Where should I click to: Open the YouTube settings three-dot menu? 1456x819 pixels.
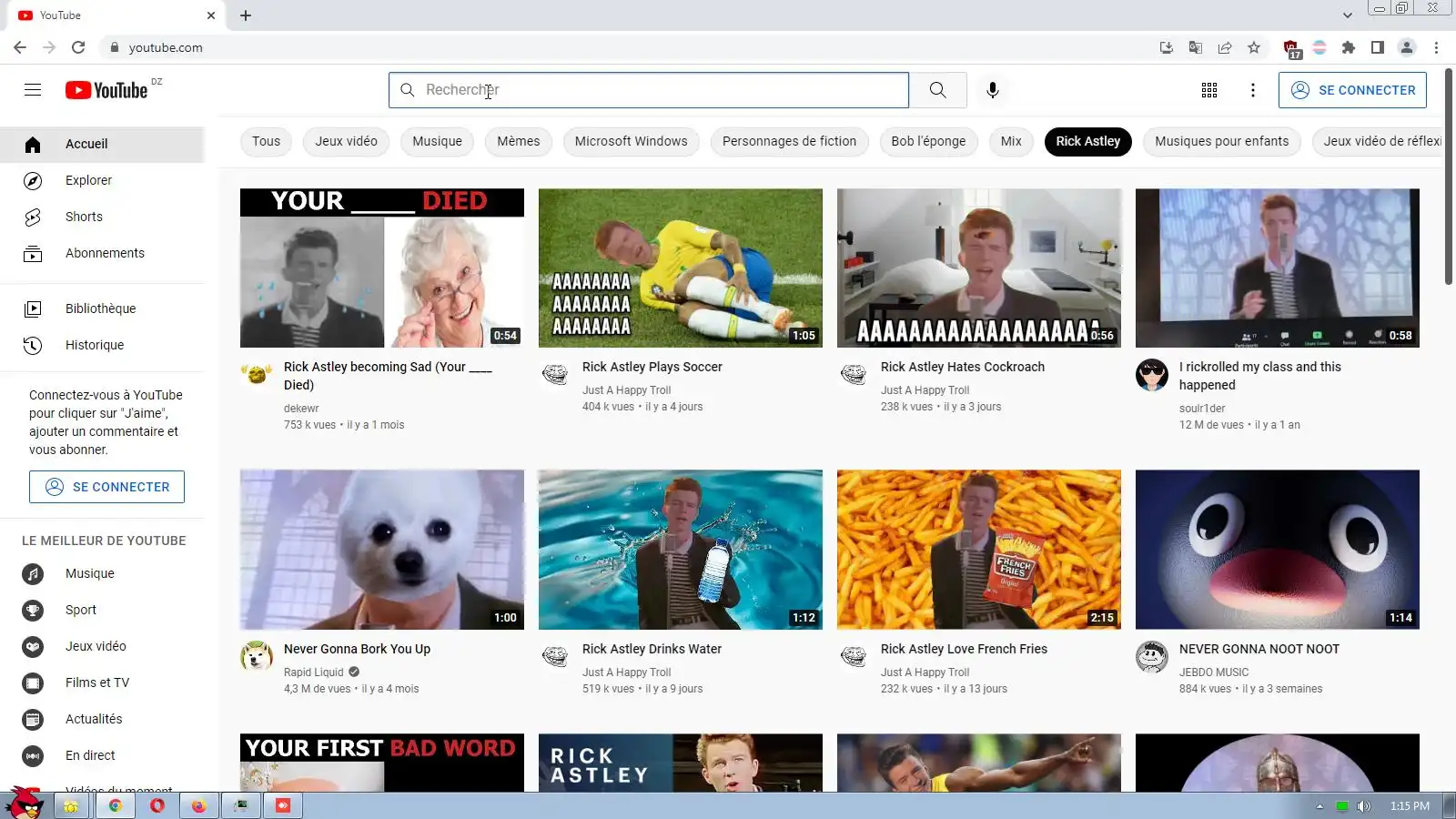click(1253, 90)
